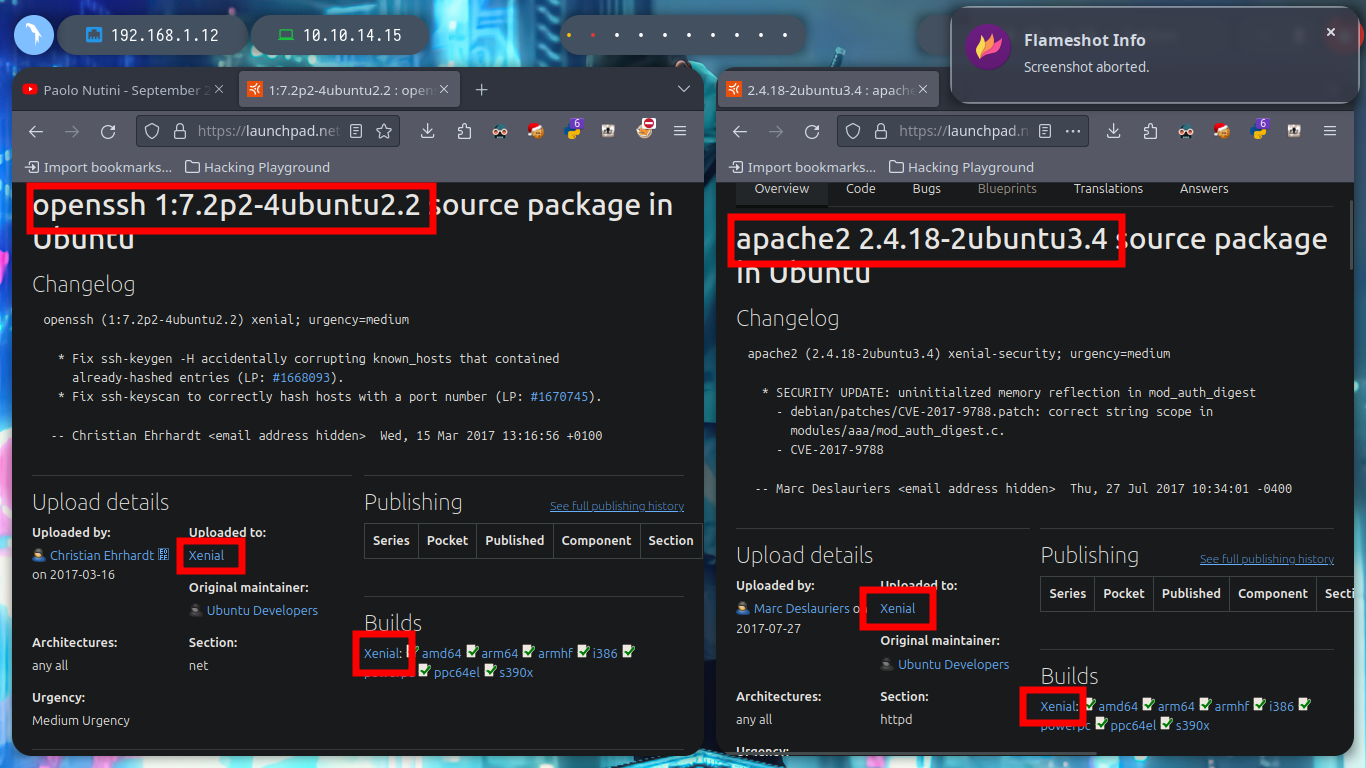Click Santa cookie extension icon in openssh window
The height and width of the screenshot is (768, 1366).
click(536, 131)
